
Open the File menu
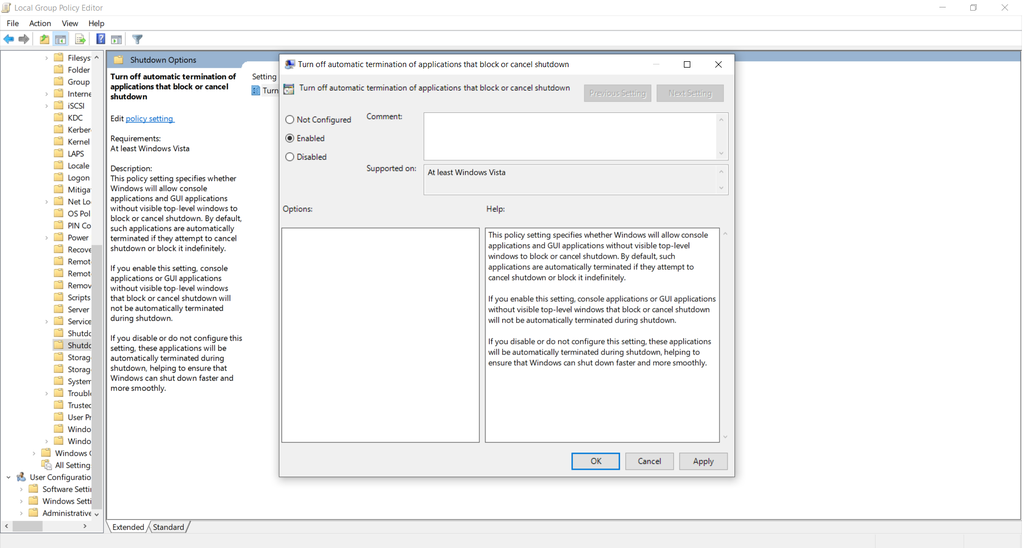coord(12,23)
